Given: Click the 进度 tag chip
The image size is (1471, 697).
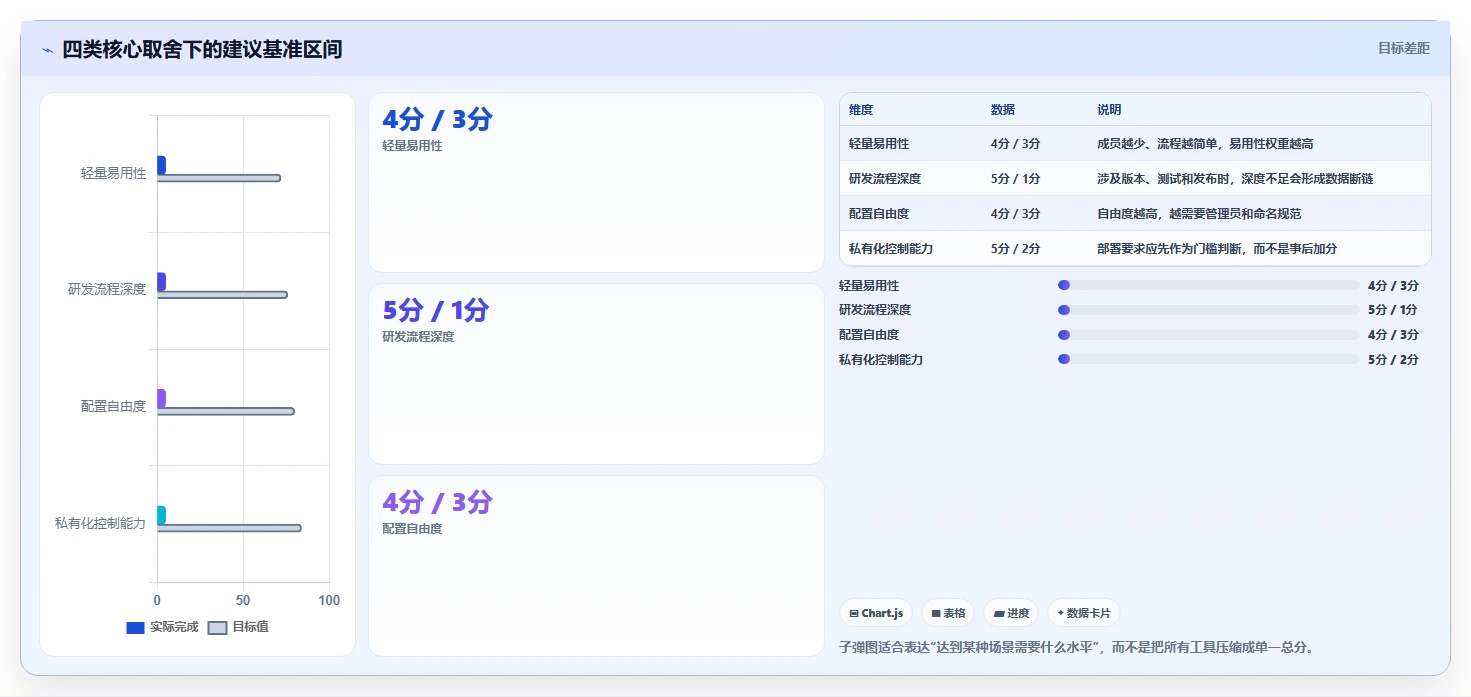Looking at the screenshot, I should point(1011,613).
